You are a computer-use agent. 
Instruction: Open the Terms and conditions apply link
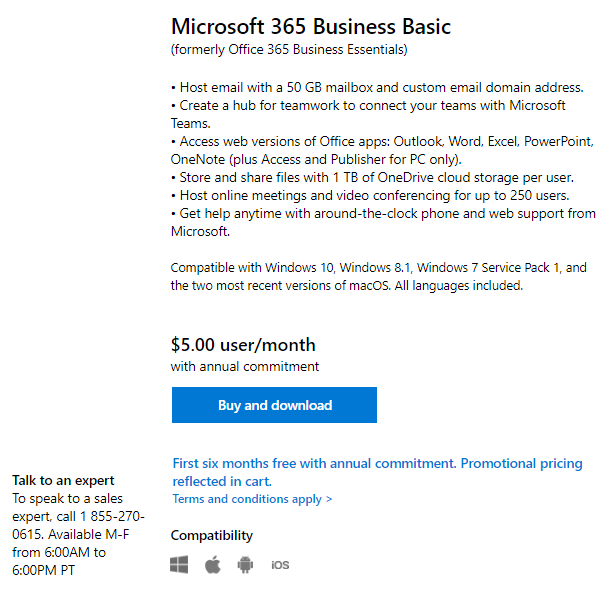click(252, 499)
